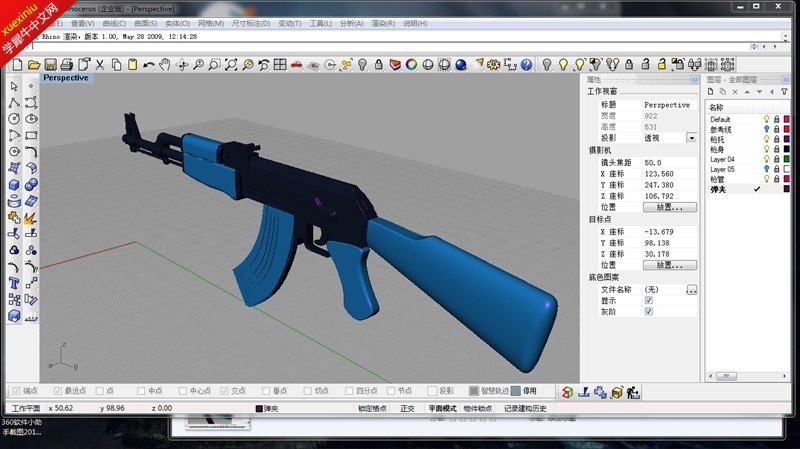The image size is (800, 449).
Task: Toggle 平面模式 in status bar
Action: 442,408
